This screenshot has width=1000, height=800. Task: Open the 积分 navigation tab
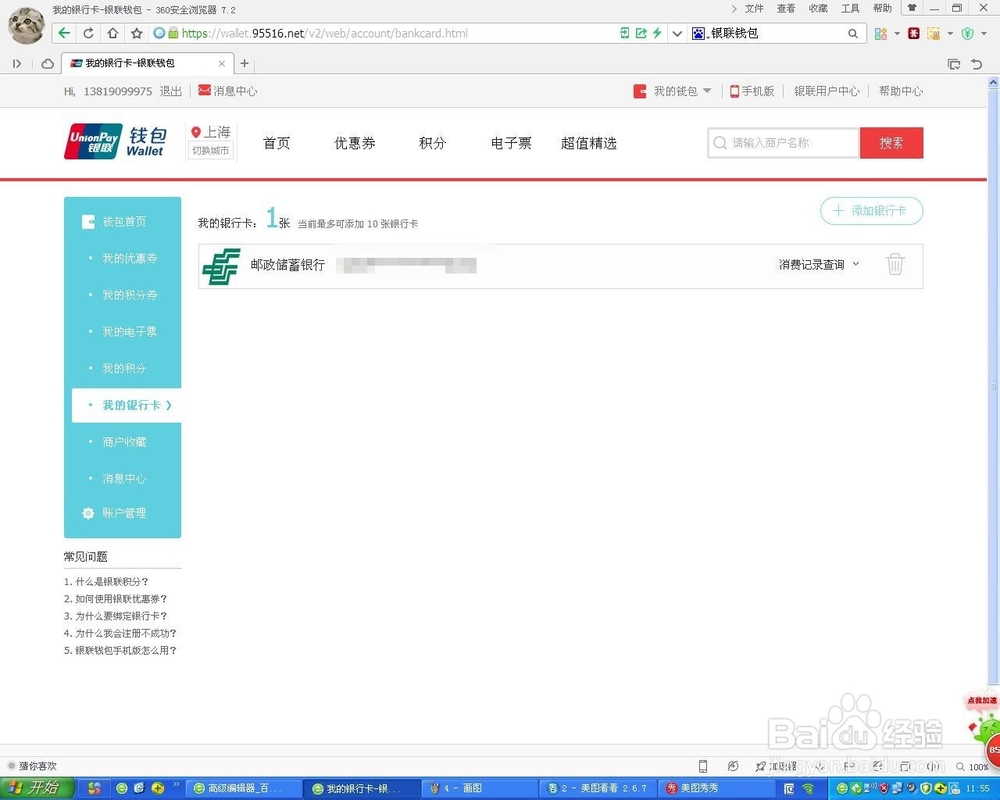[432, 143]
